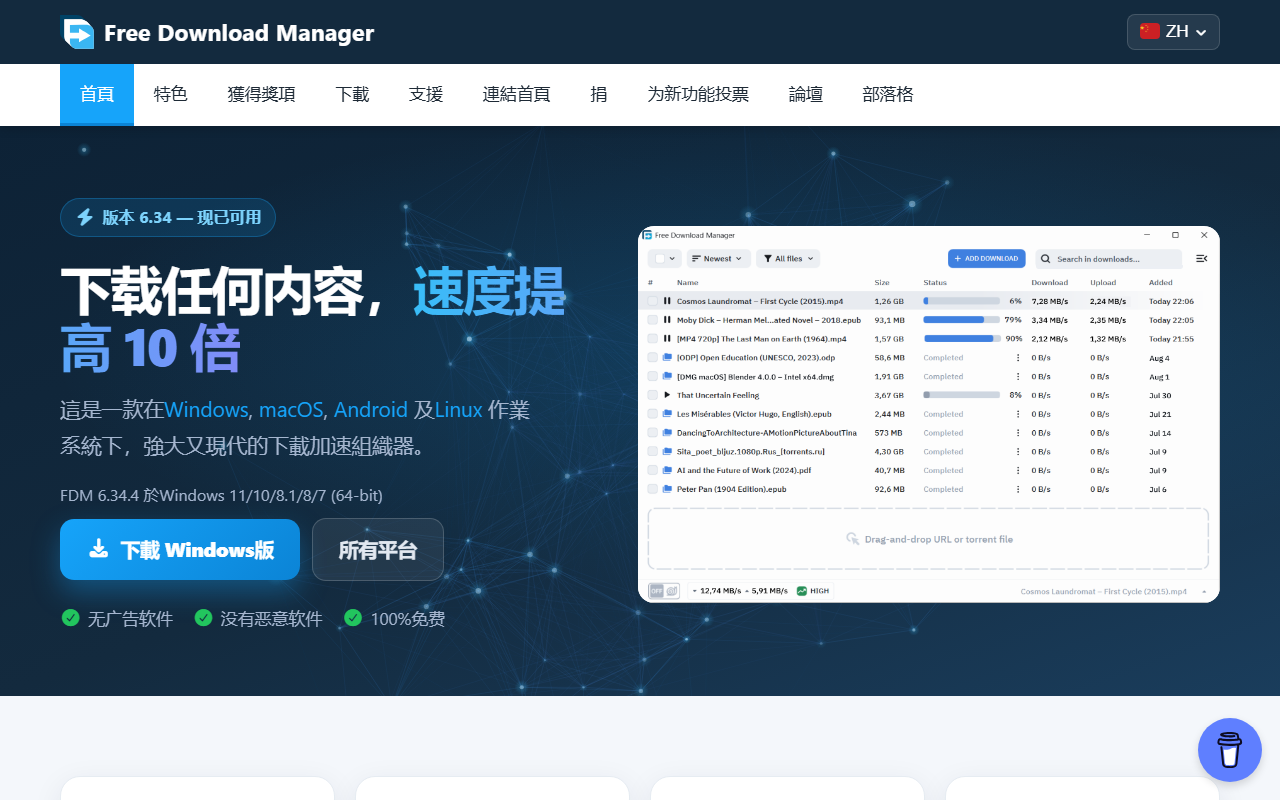This screenshot has height=800, width=1280.
Task: Click the 所有平台 button
Action: (378, 549)
